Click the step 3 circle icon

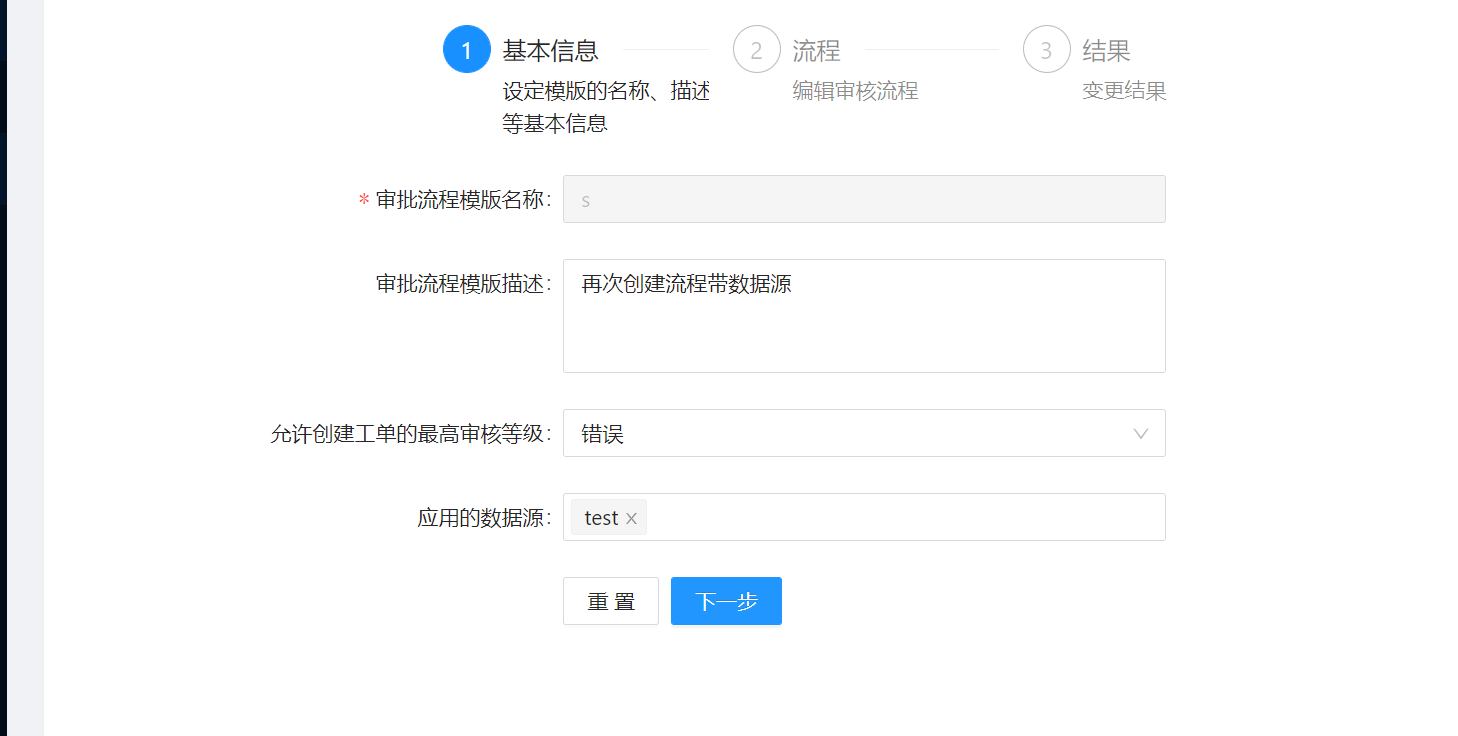(x=1047, y=49)
